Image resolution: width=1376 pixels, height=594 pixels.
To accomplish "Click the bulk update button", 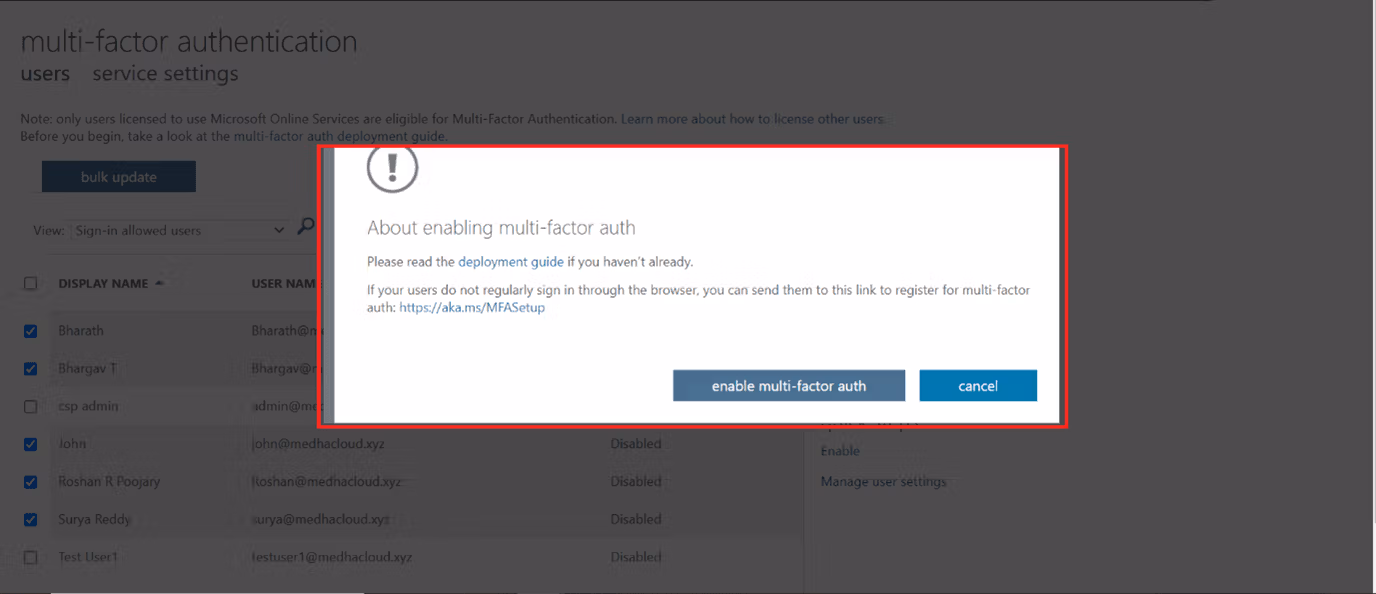I will (118, 176).
